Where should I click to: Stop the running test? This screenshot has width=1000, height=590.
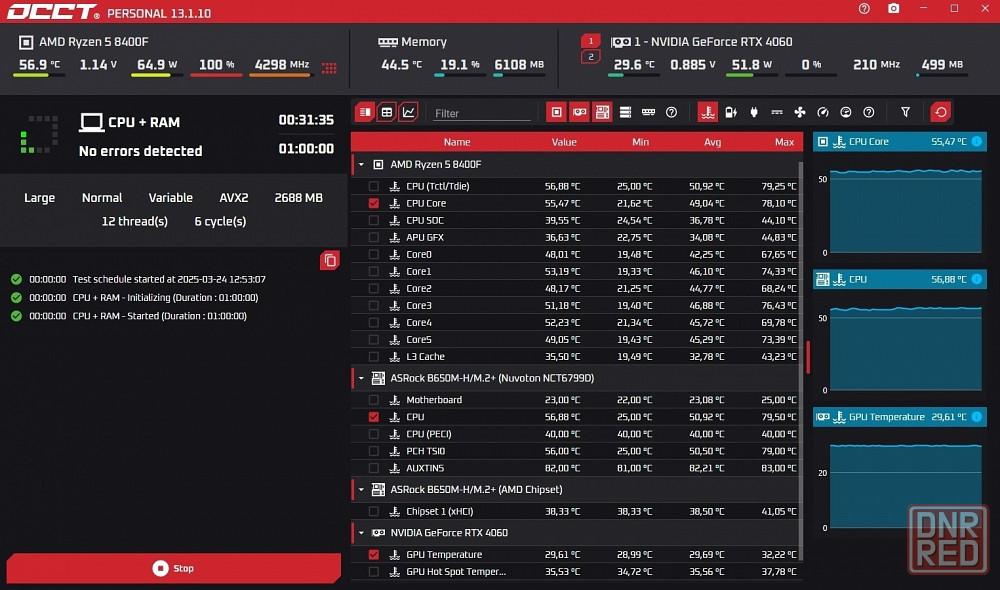173,568
